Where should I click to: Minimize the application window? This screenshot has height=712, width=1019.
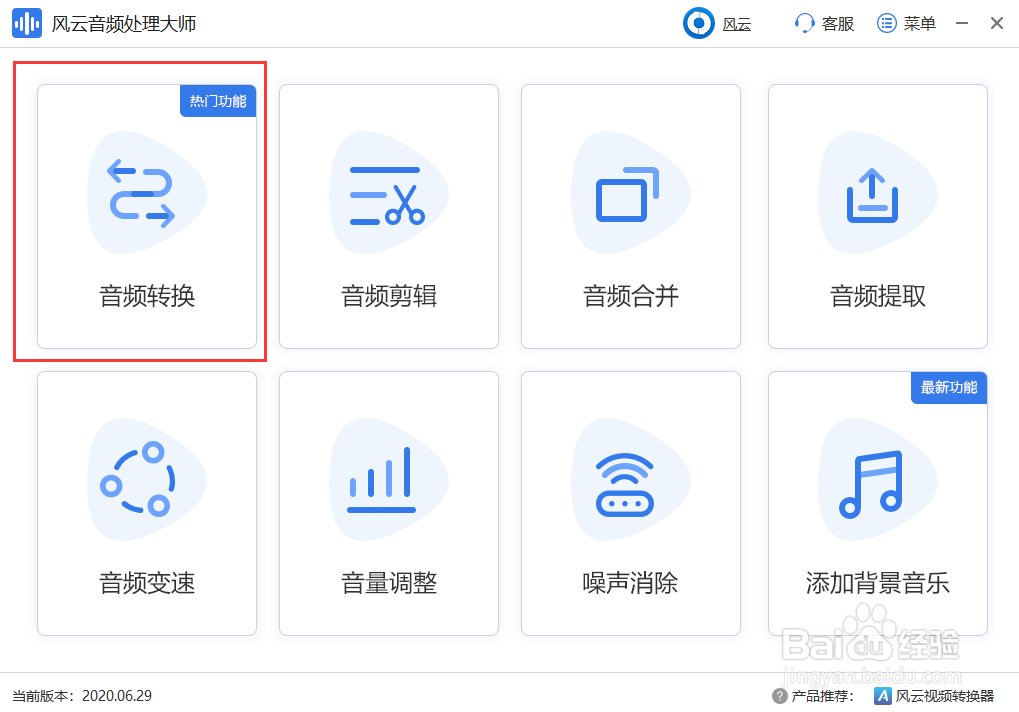pos(959,22)
